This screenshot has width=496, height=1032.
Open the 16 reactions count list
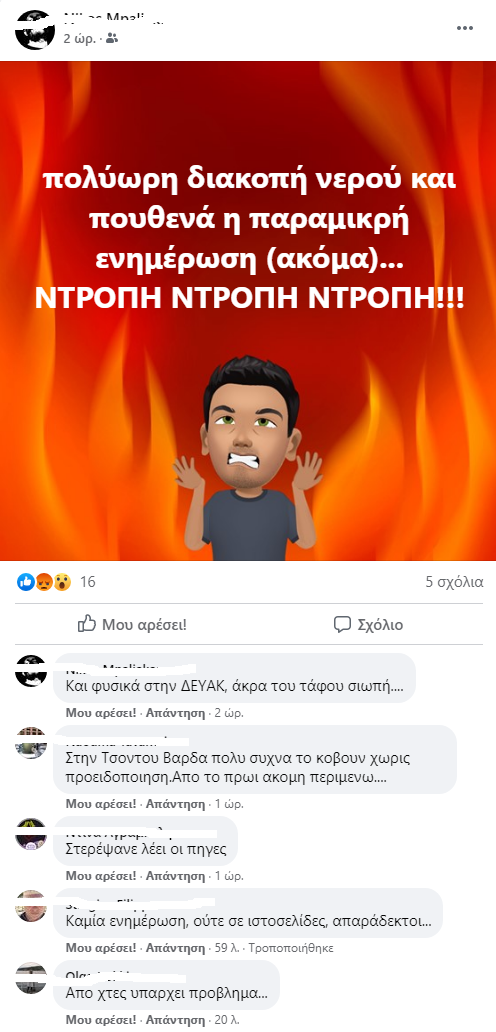(x=87, y=582)
